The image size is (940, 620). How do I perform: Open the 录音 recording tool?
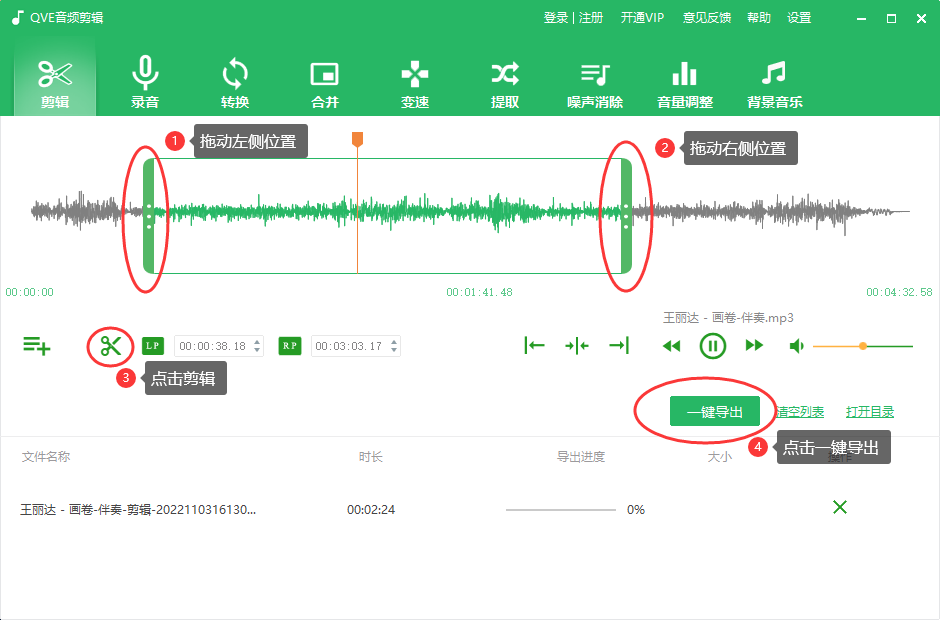coord(145,80)
